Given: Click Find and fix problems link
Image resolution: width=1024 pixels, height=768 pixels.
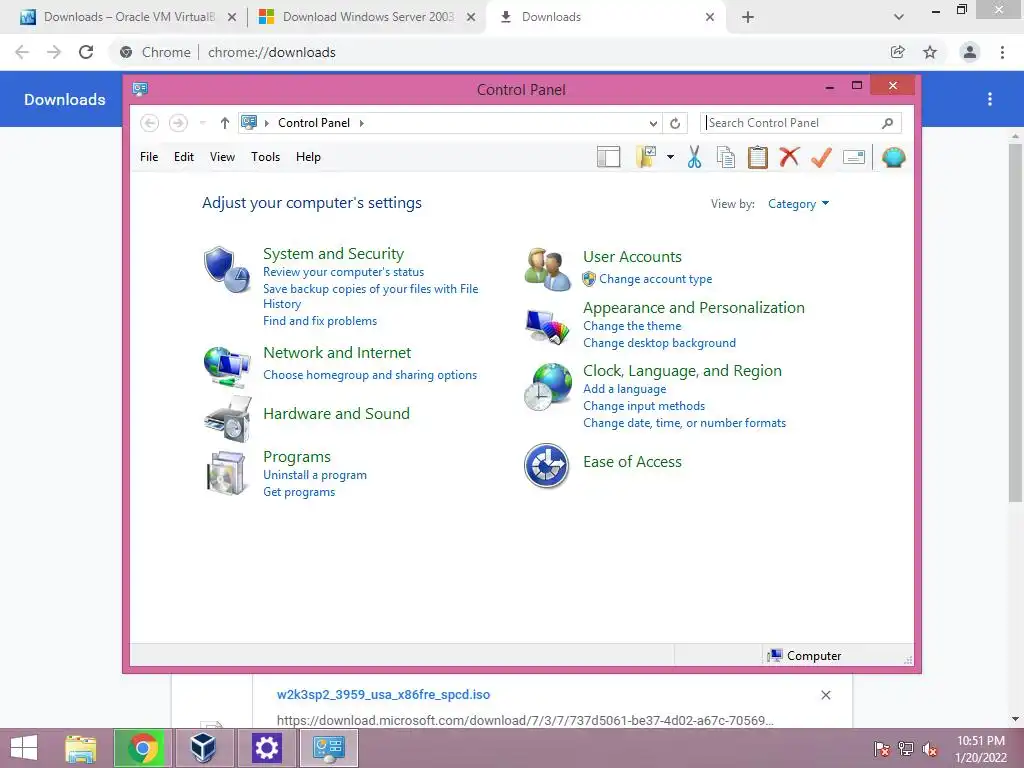Looking at the screenshot, I should pos(320,321).
